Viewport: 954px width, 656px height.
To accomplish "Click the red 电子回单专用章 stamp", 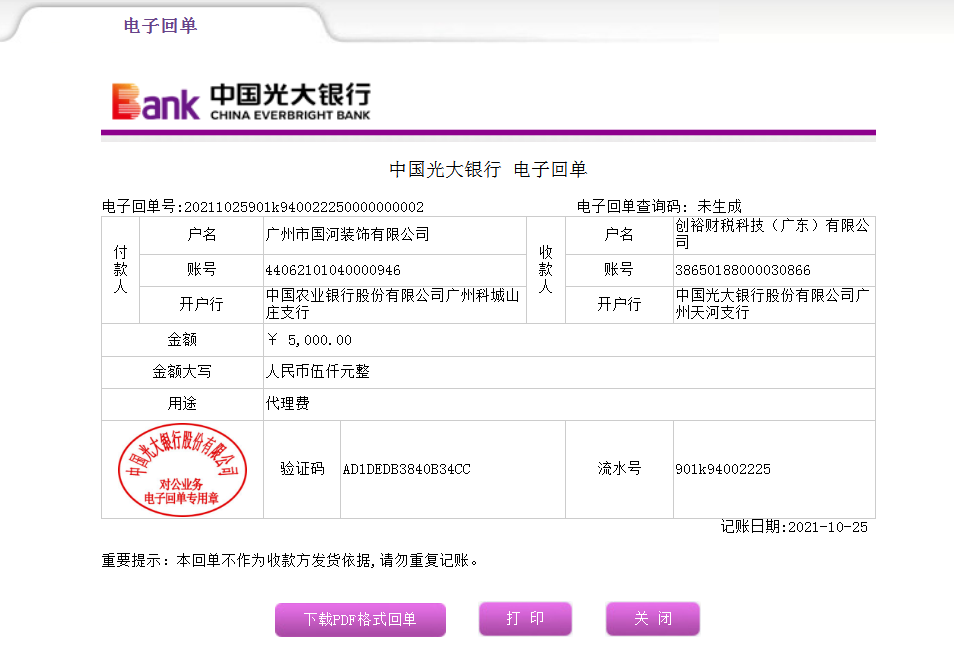I will 182,470.
